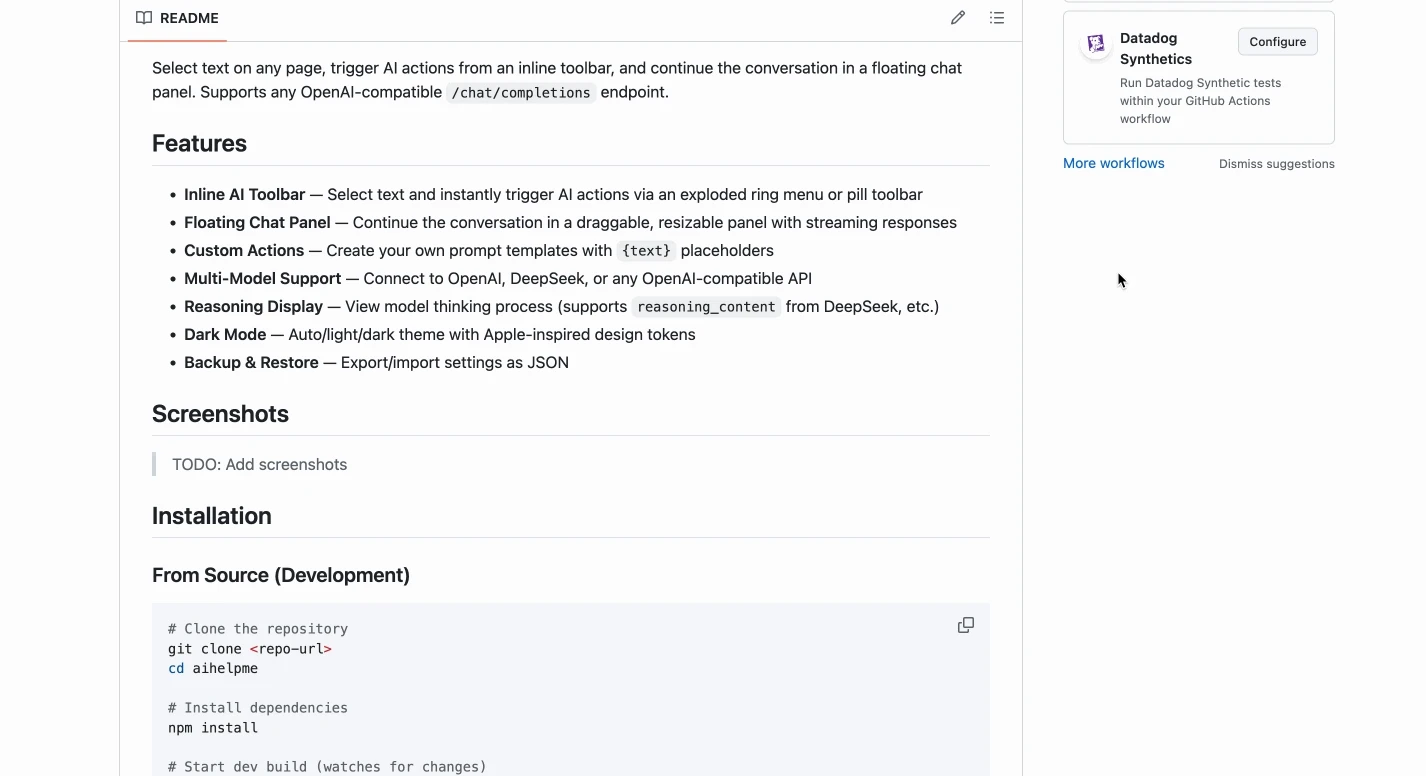This screenshot has width=1426, height=776.
Task: Click the Datadog Synthetics logo
Action: (x=1096, y=43)
